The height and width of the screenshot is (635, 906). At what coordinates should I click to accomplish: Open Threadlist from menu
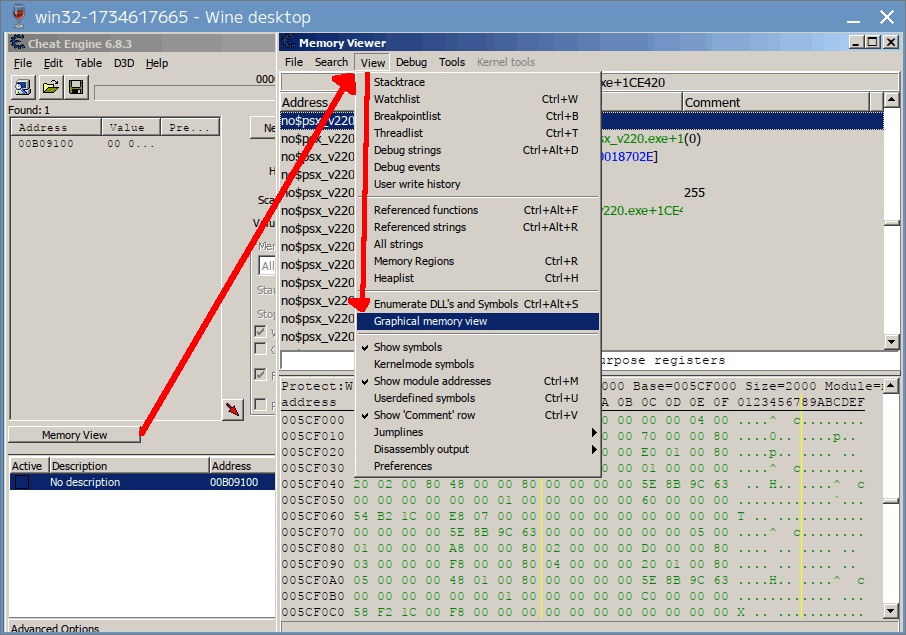click(x=477, y=133)
